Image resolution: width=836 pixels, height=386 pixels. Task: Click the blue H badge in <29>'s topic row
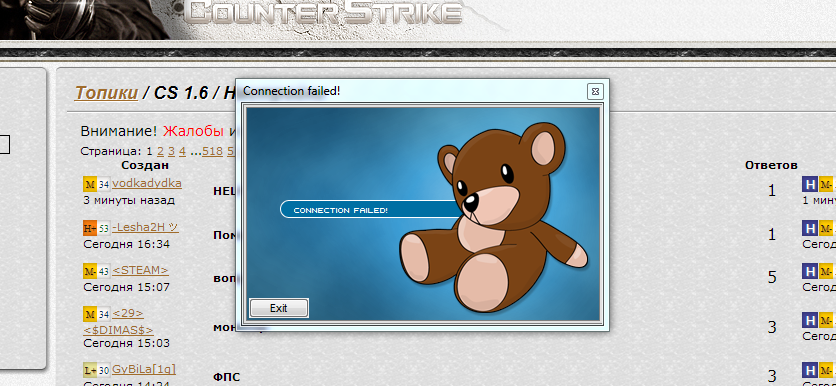pos(809,320)
